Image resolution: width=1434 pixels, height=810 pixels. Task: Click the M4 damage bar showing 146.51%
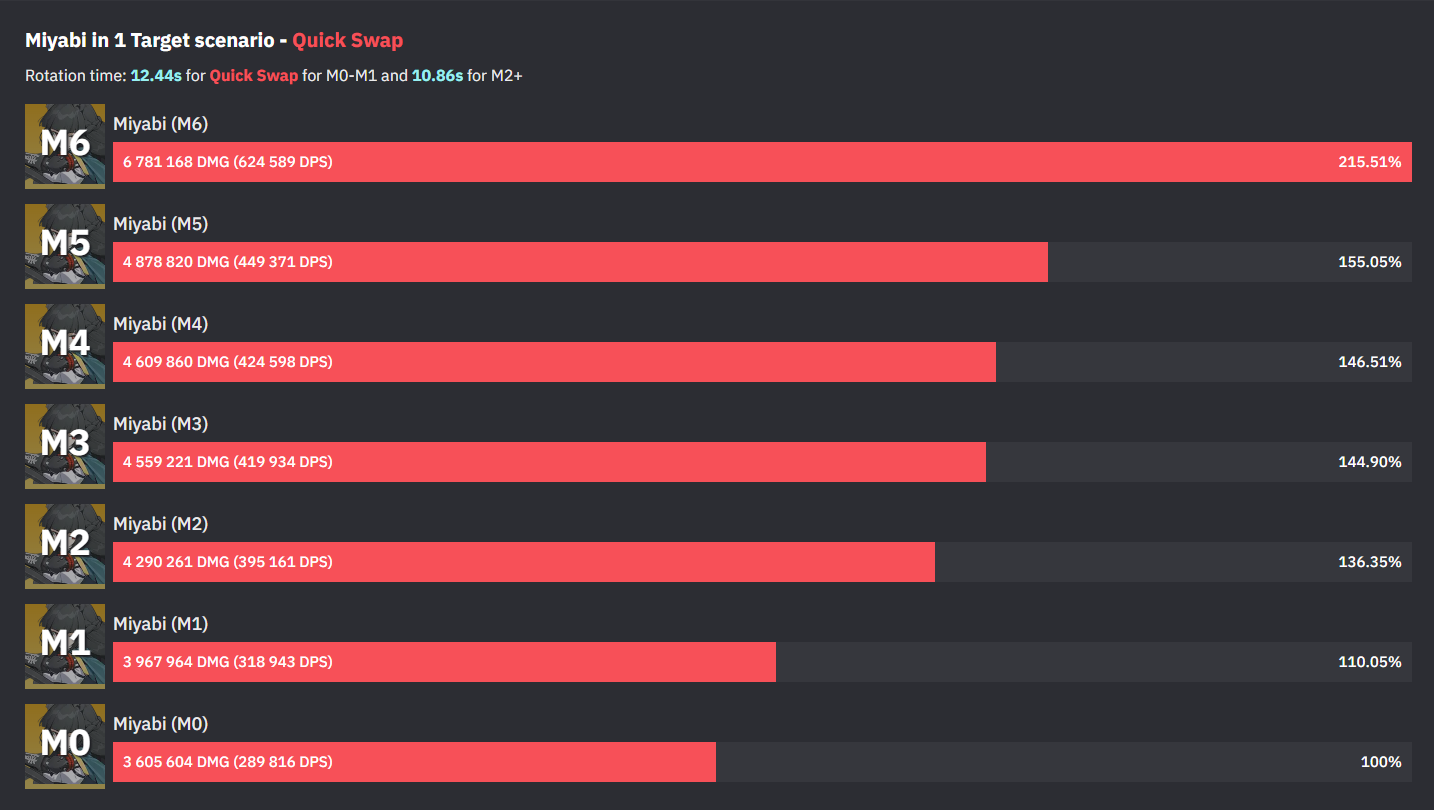click(x=554, y=362)
